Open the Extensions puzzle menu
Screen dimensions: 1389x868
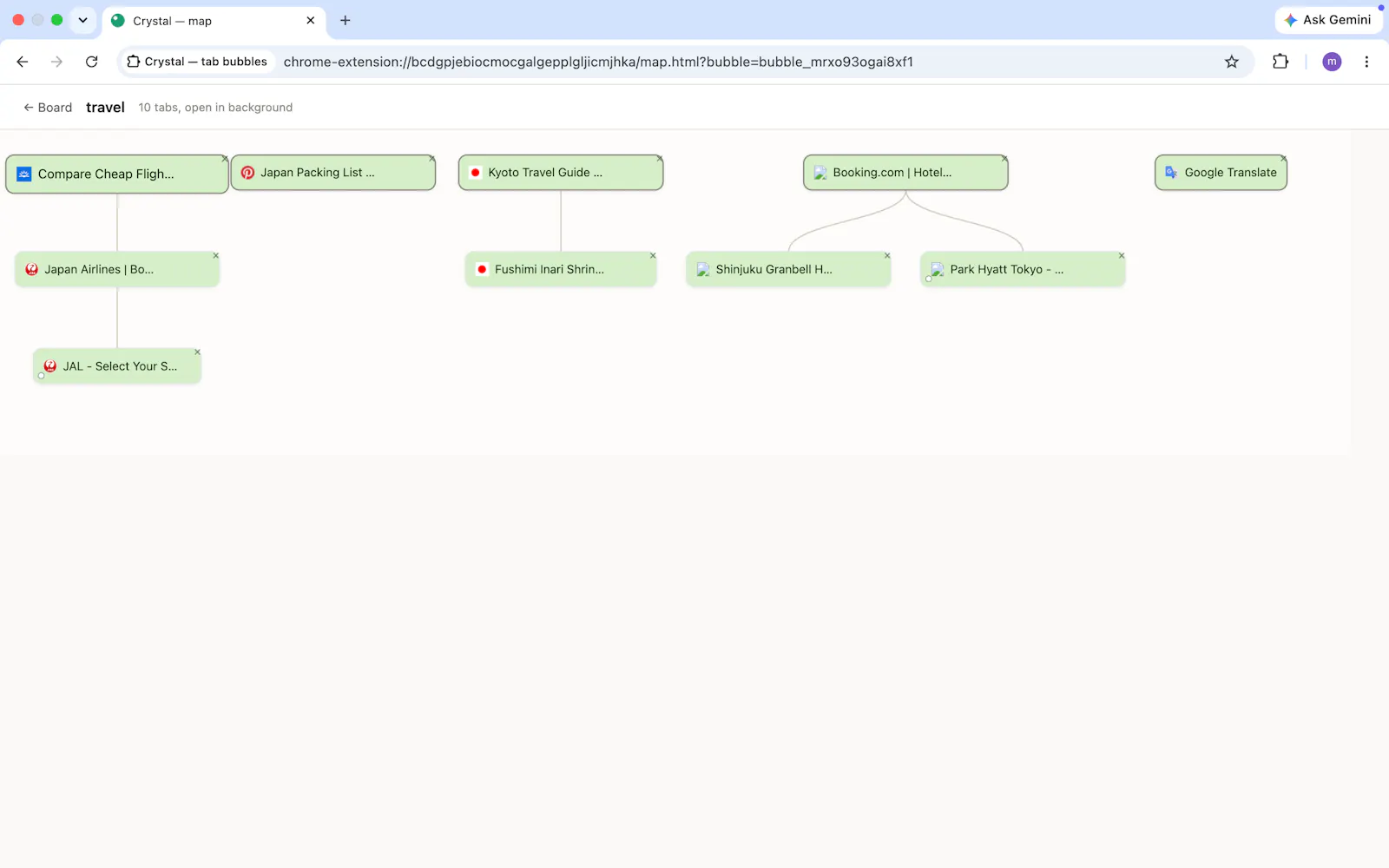click(1280, 62)
